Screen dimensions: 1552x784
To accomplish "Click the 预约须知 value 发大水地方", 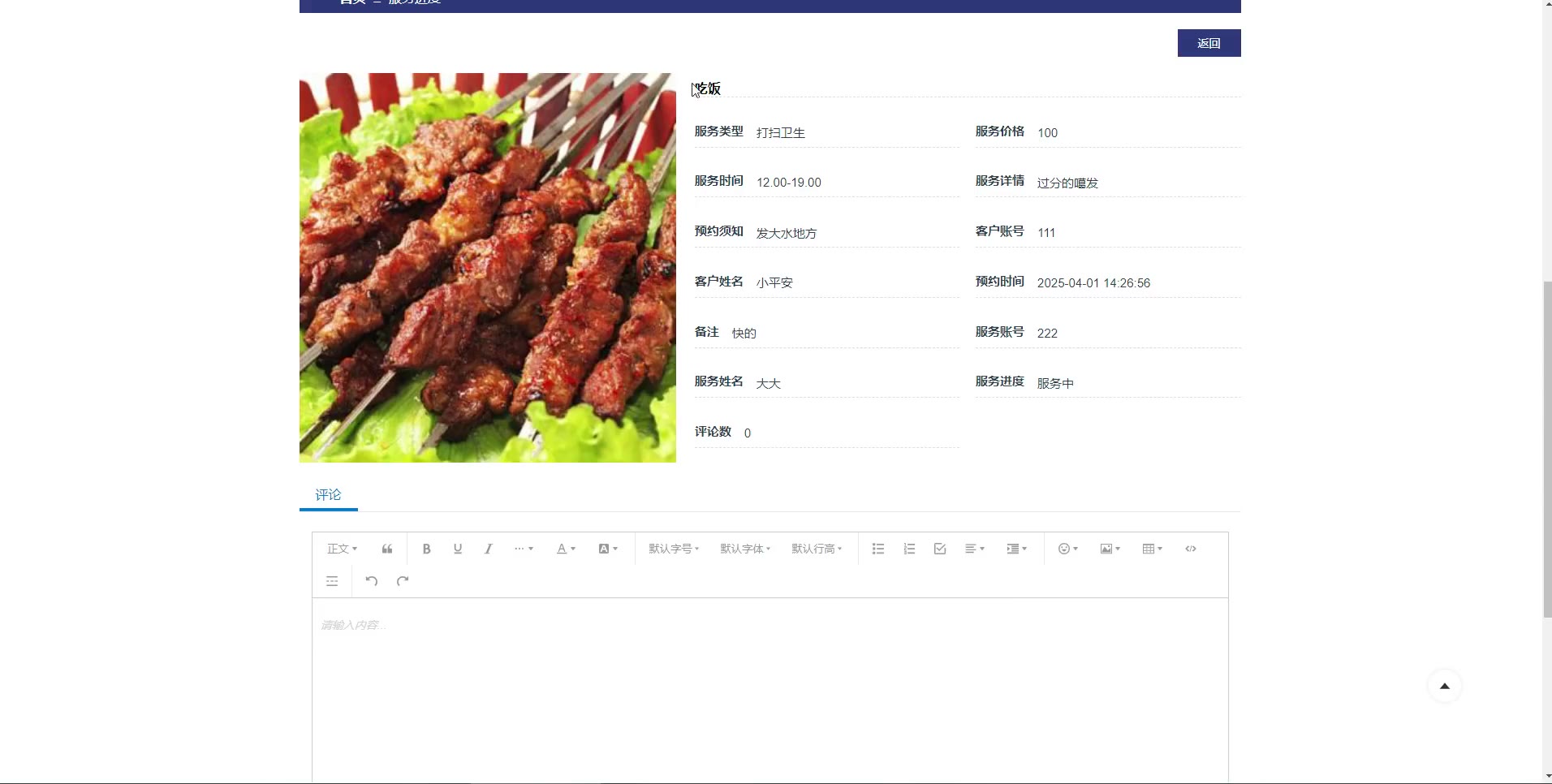I will click(x=787, y=233).
